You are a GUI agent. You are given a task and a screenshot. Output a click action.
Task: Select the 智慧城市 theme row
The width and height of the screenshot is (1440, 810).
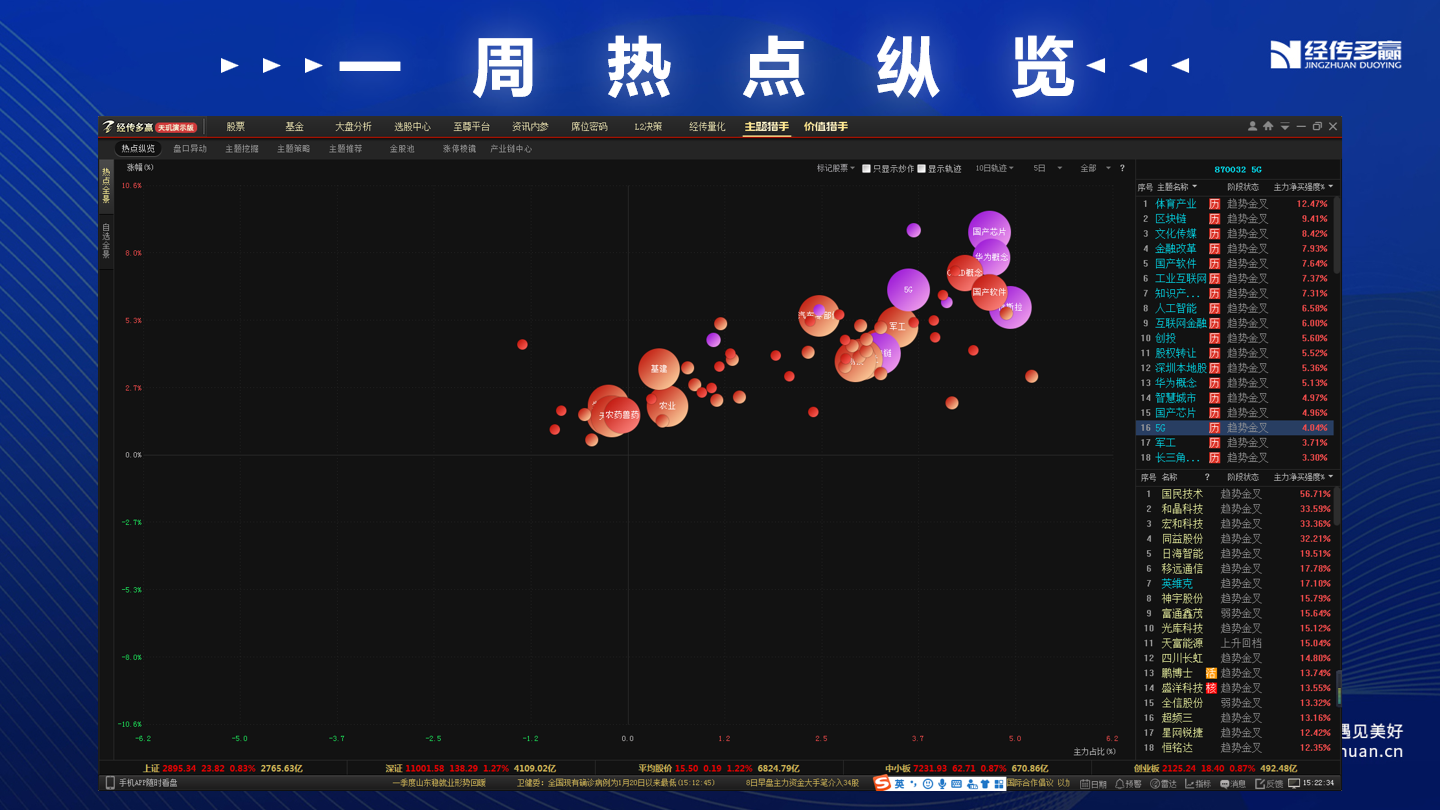click(1236, 398)
